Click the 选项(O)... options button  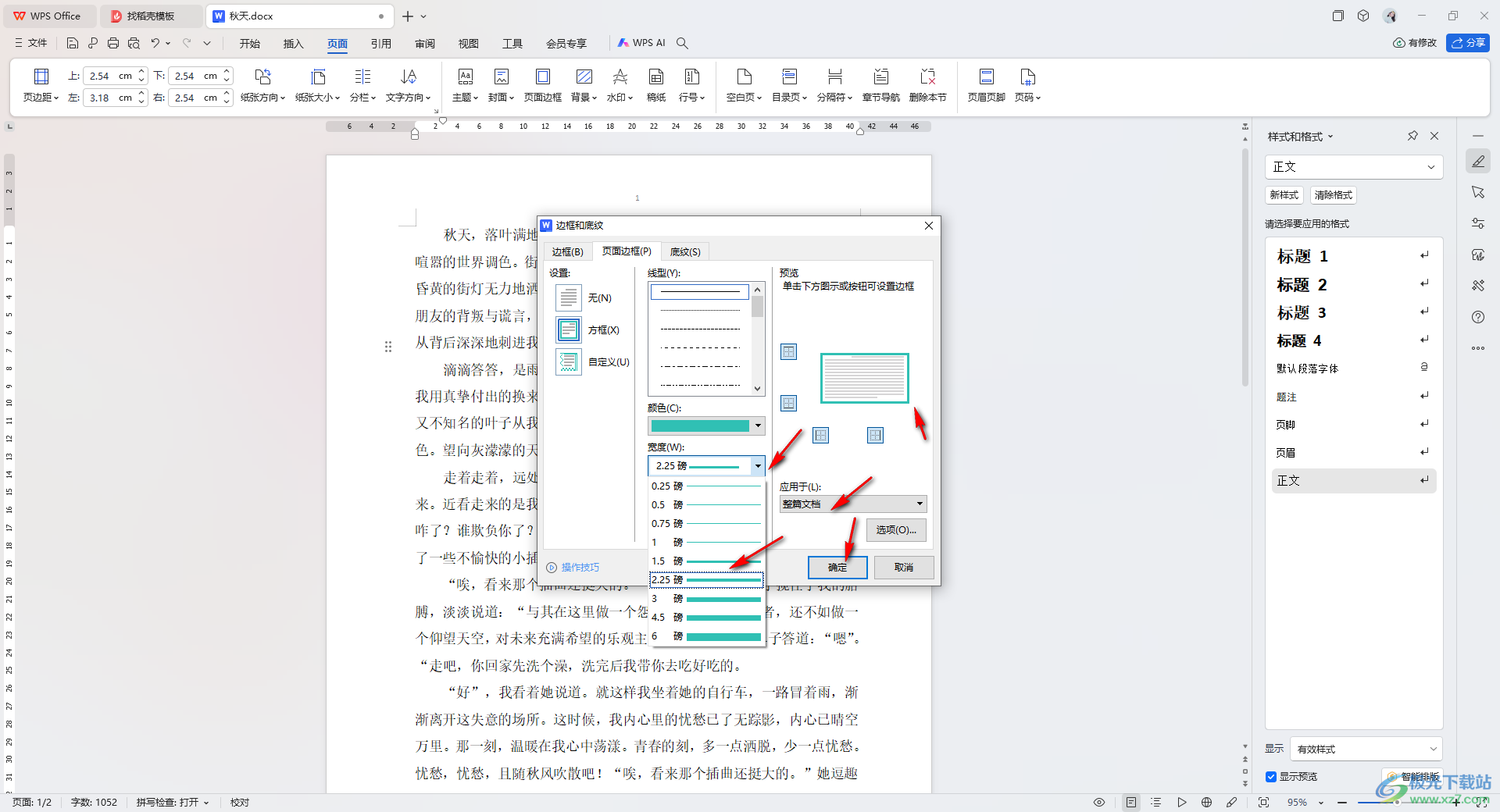pos(896,530)
